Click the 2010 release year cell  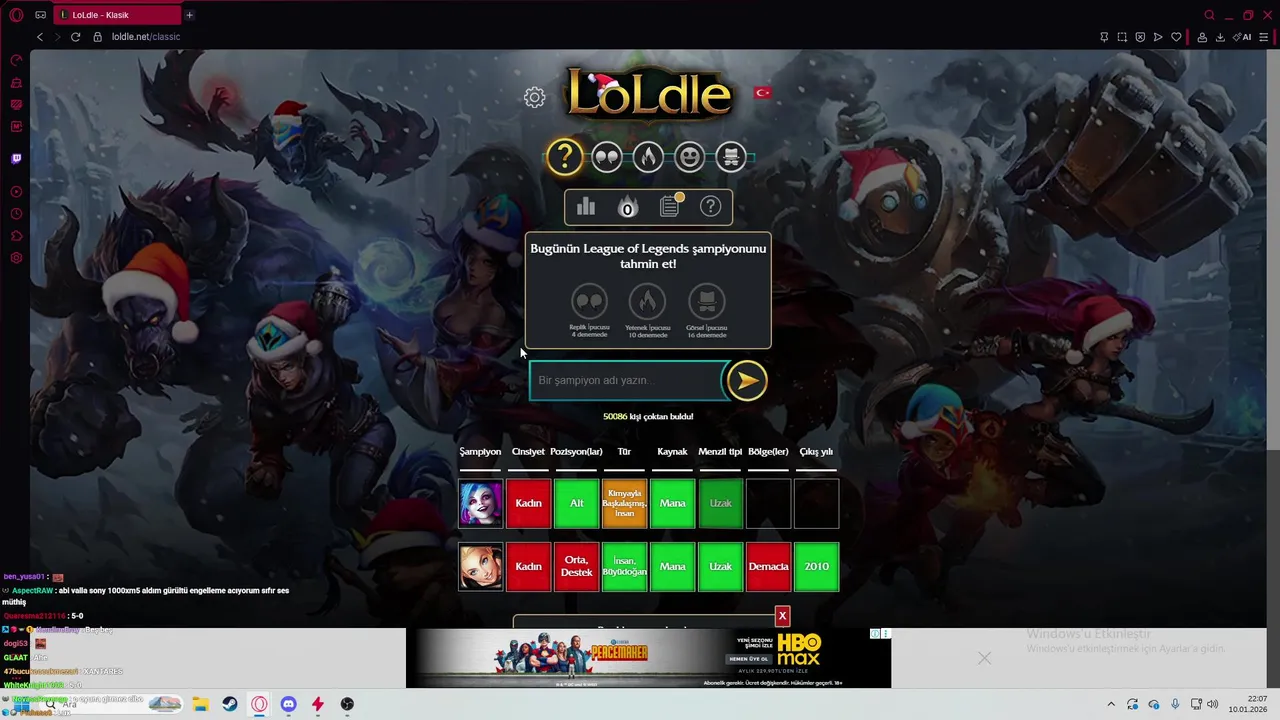coord(817,567)
